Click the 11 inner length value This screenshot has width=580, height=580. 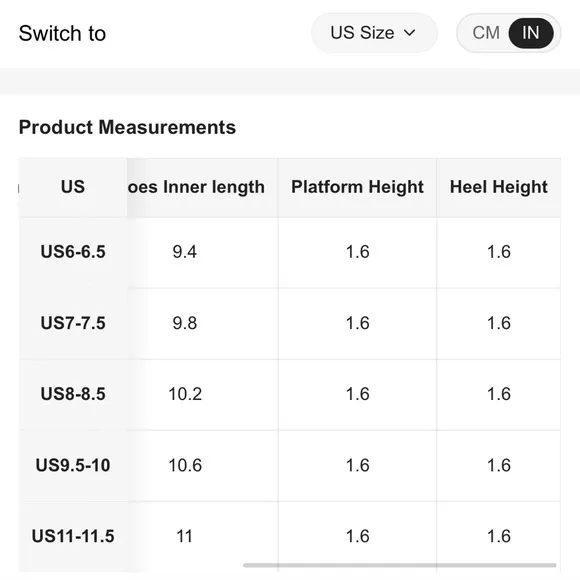[x=185, y=536]
